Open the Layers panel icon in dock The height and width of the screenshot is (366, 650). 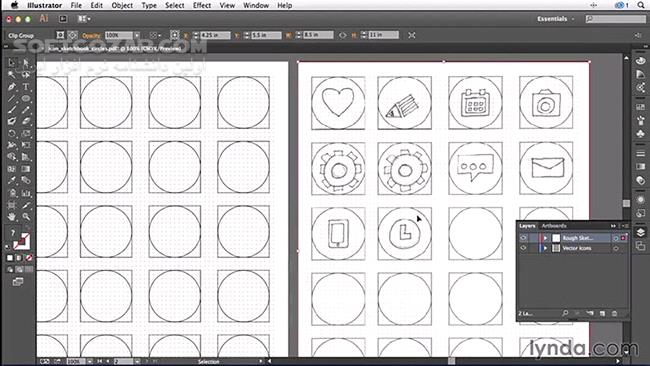(640, 232)
